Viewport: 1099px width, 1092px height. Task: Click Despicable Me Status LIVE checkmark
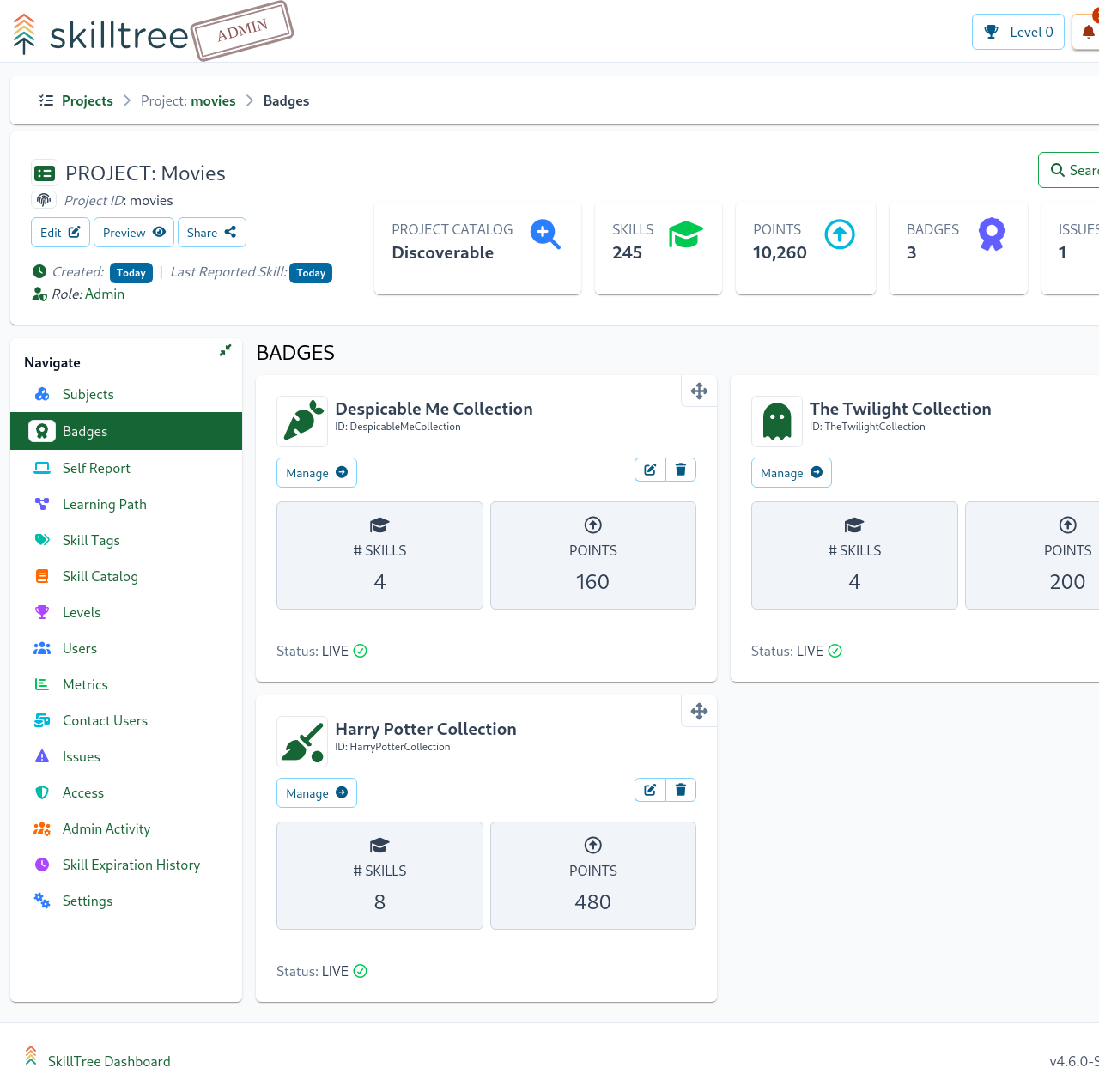pyautogui.click(x=361, y=651)
